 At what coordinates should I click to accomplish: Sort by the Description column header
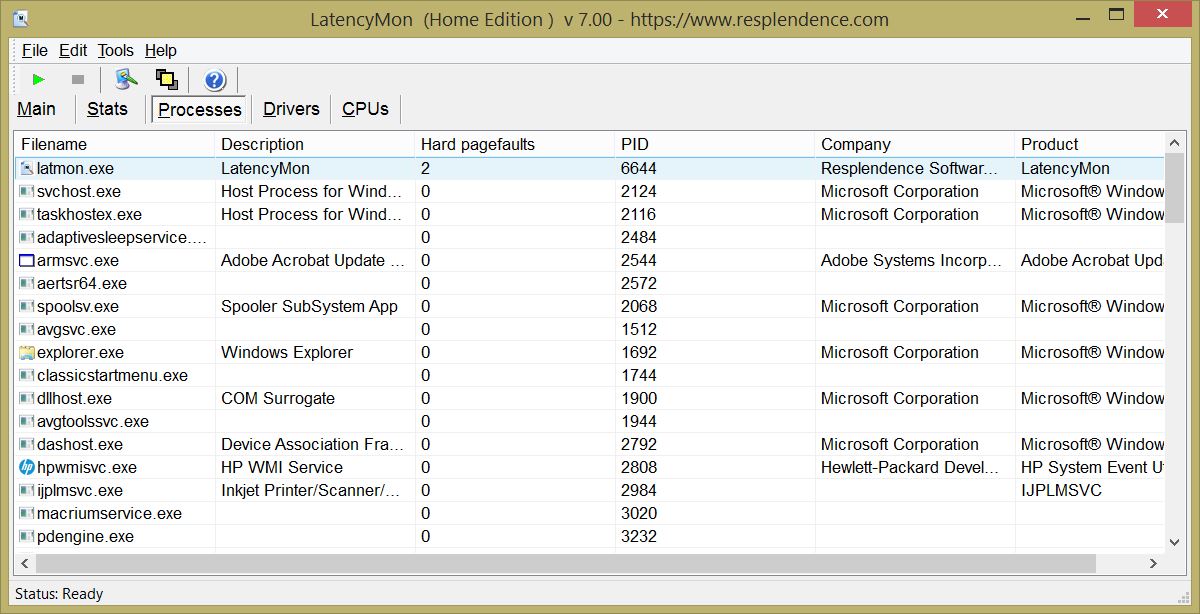(x=315, y=144)
